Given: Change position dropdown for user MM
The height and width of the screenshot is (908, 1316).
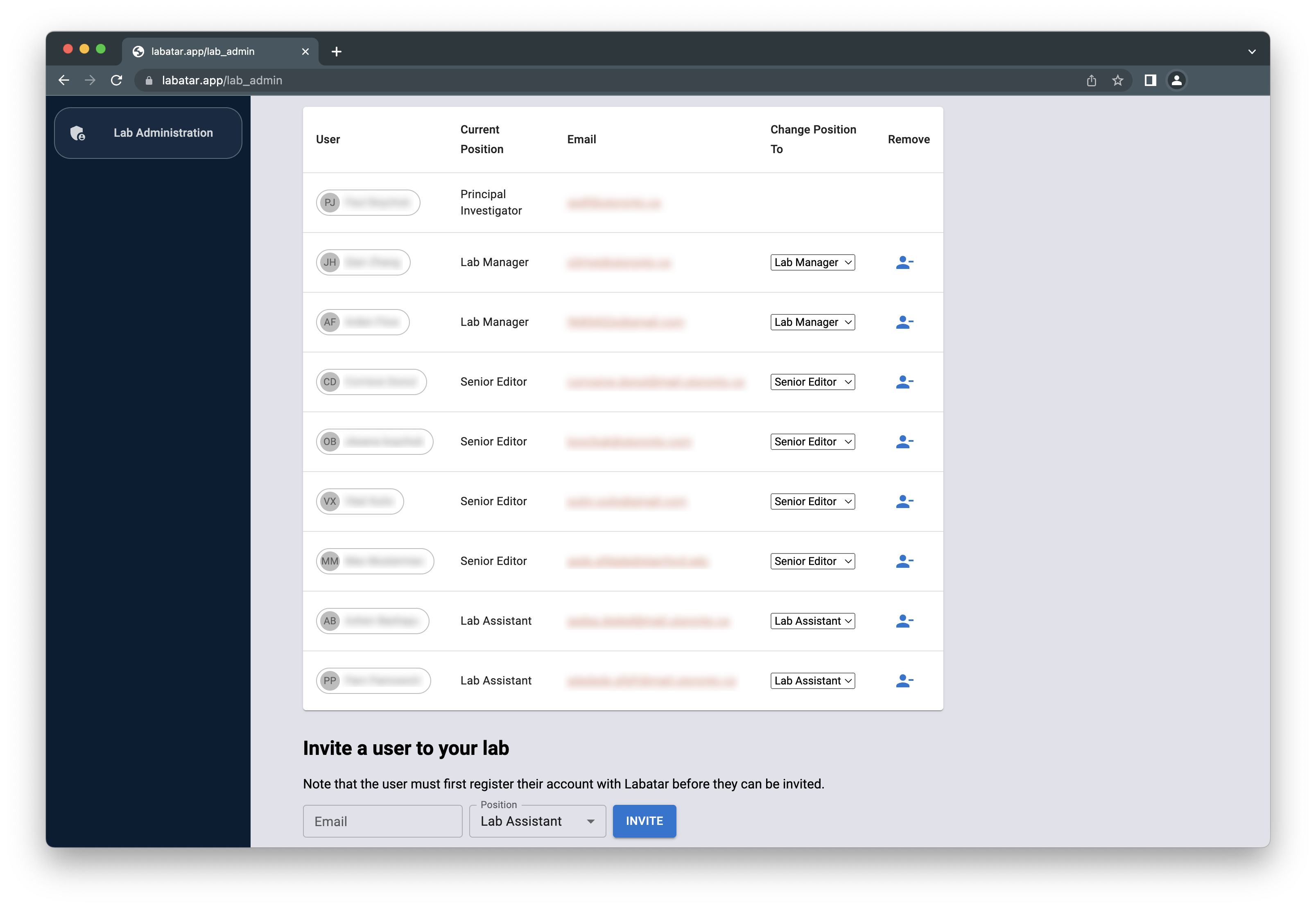Looking at the screenshot, I should (x=812, y=561).
